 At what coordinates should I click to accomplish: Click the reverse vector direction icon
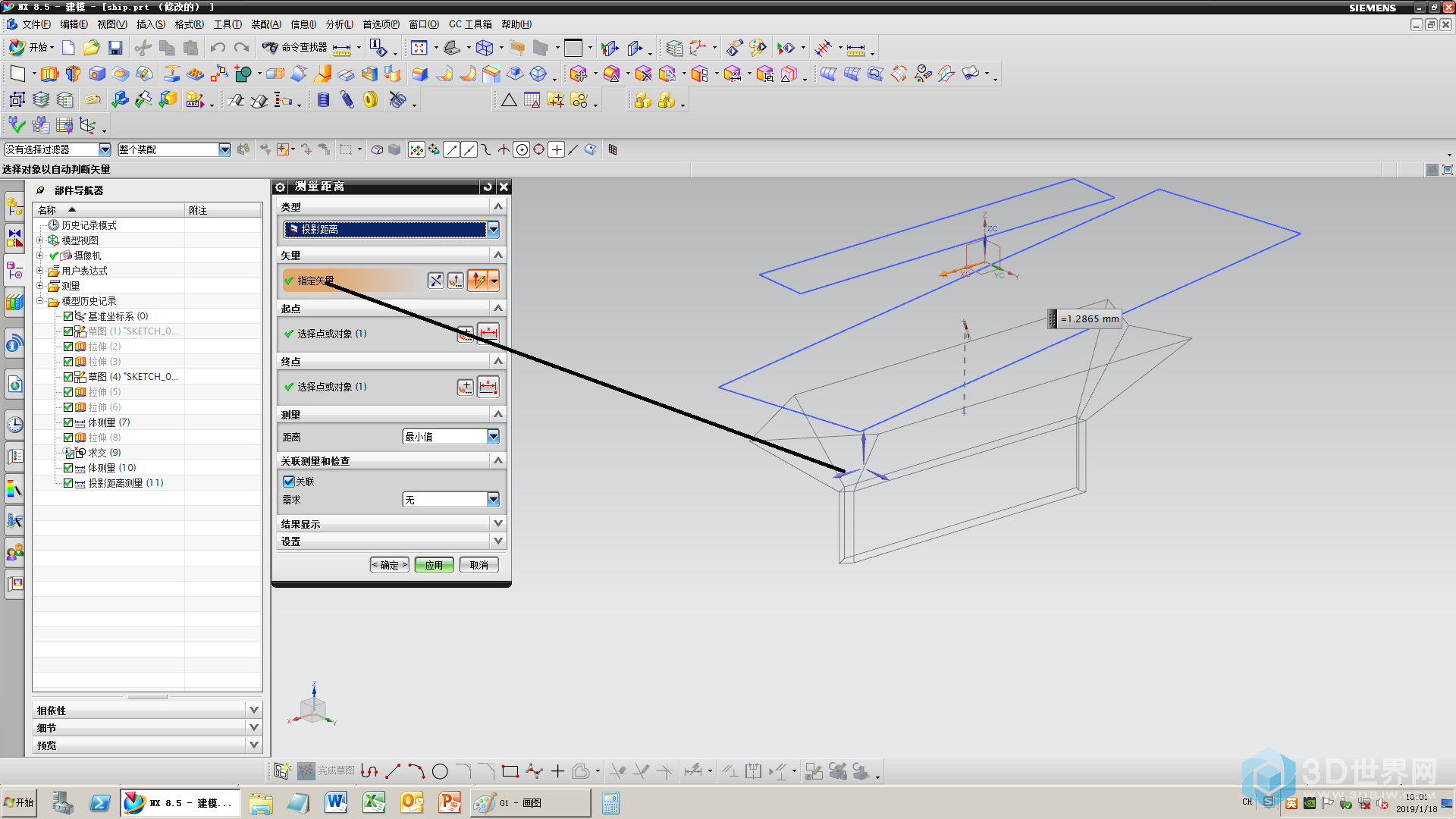tap(436, 281)
